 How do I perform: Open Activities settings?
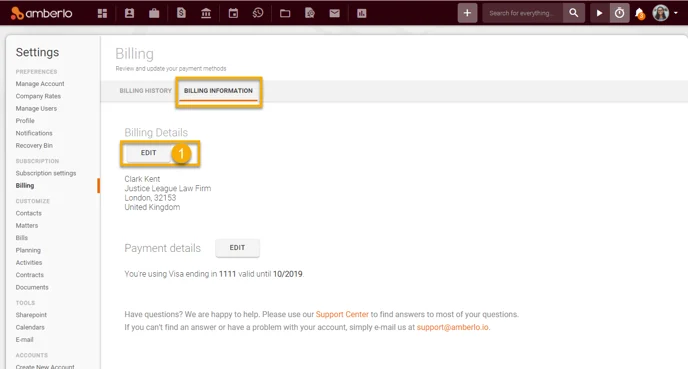29,262
